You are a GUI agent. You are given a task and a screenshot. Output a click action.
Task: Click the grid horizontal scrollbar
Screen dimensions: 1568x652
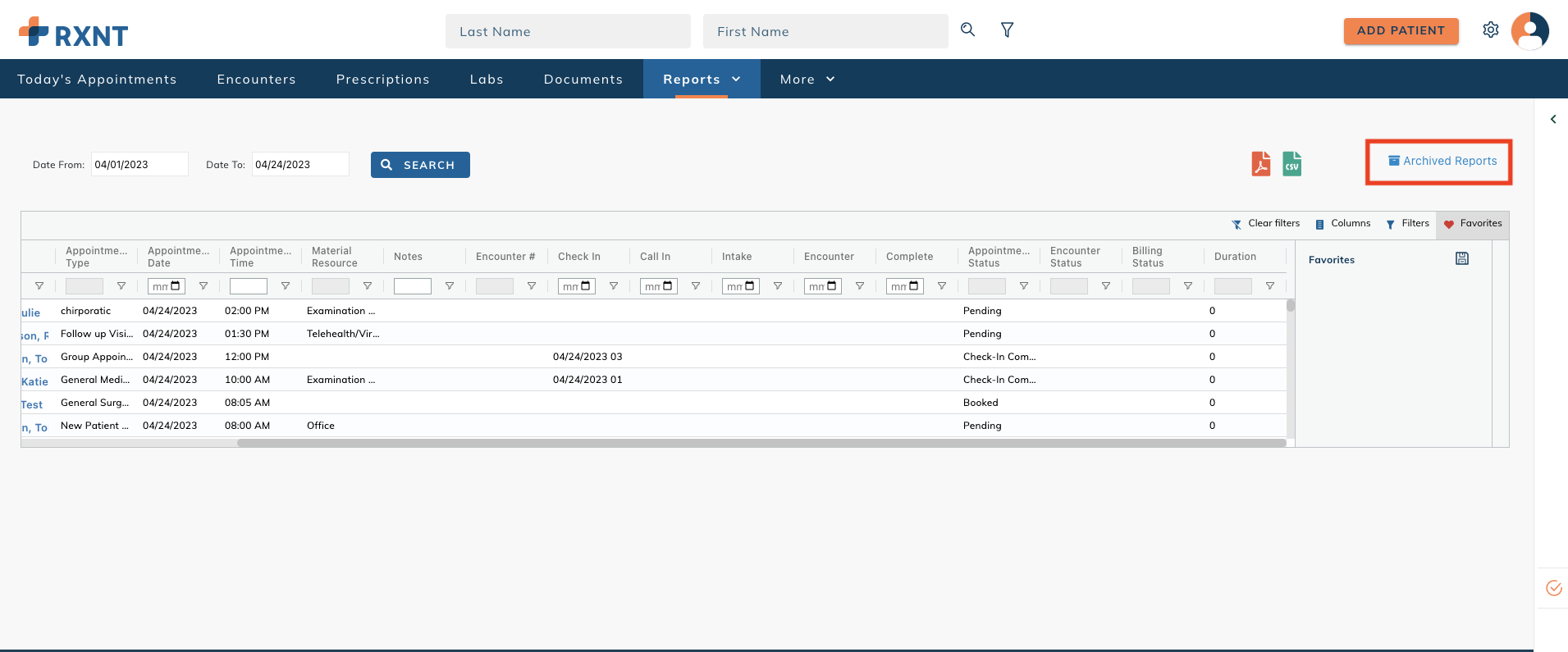(761, 443)
